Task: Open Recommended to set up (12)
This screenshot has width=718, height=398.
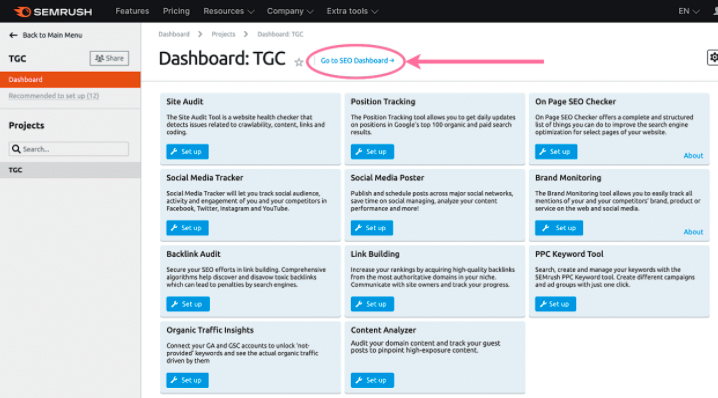Action: (54, 96)
